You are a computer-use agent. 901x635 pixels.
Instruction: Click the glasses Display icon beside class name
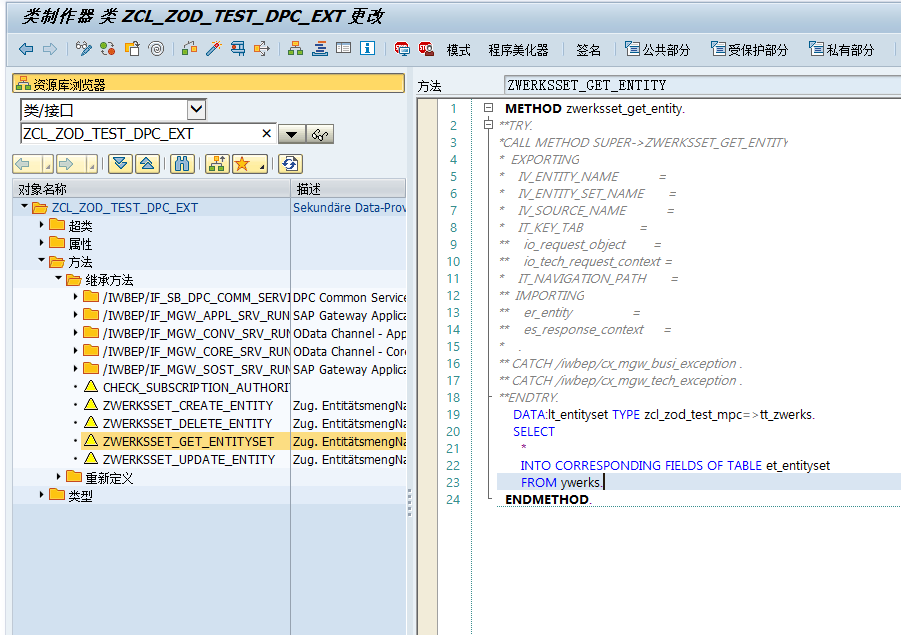(320, 134)
